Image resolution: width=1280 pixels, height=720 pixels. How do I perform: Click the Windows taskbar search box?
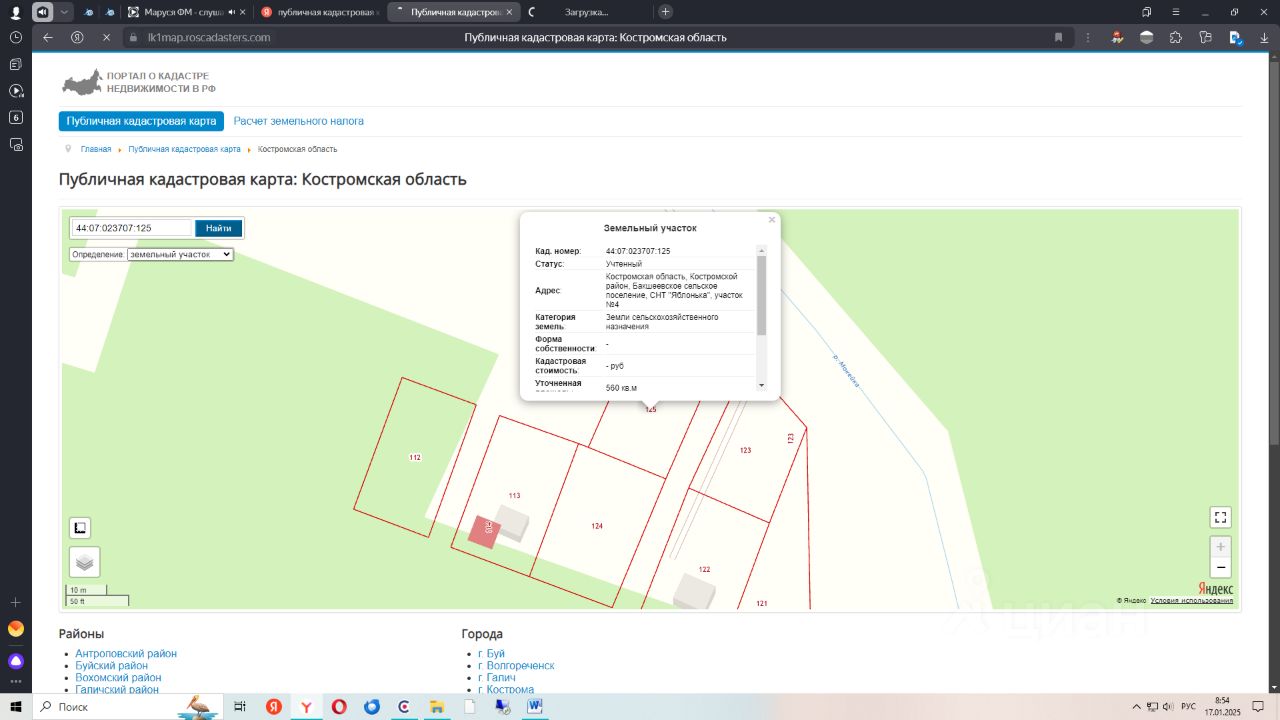pyautogui.click(x=127, y=707)
